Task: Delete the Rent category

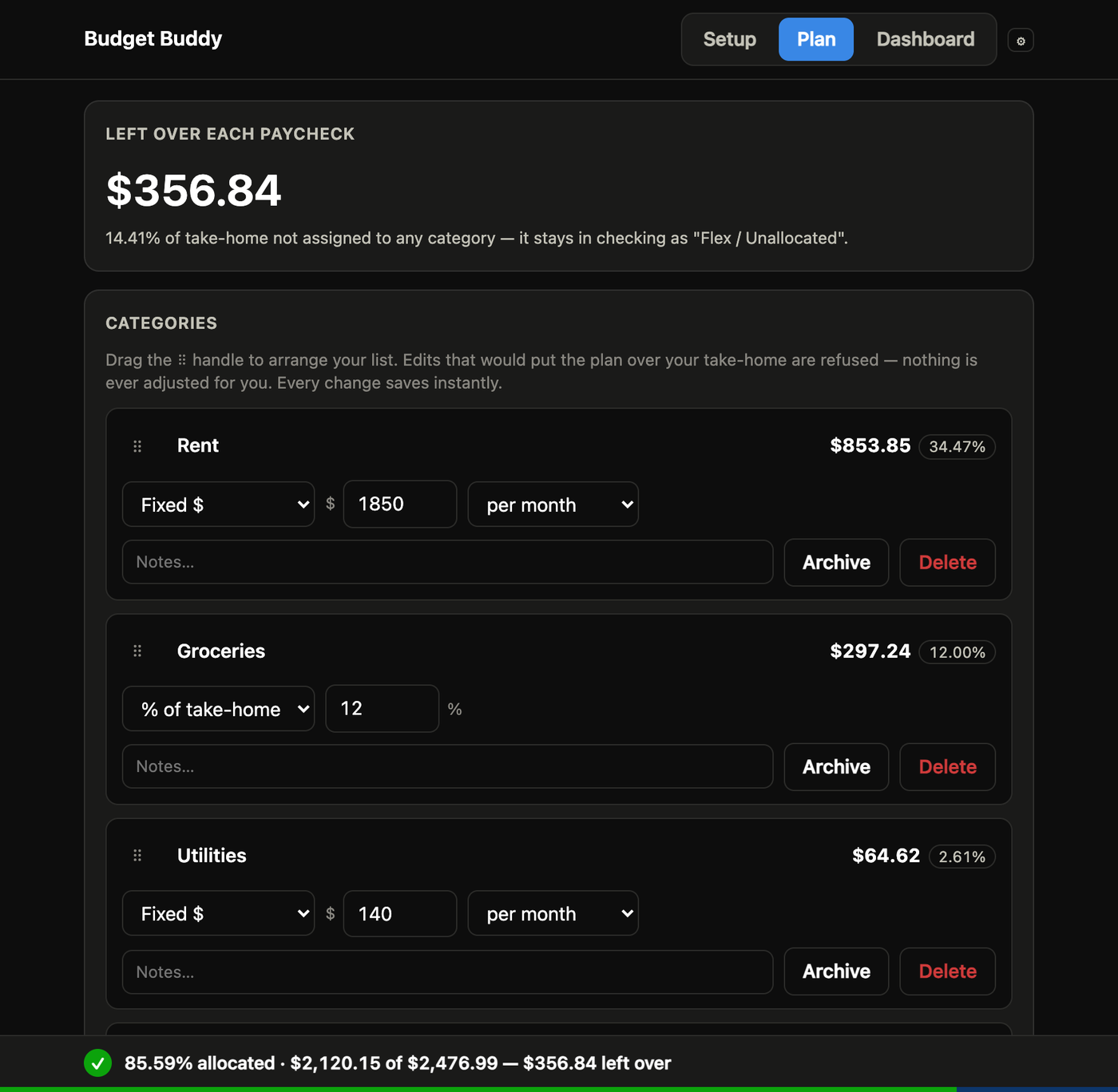Action: point(948,563)
